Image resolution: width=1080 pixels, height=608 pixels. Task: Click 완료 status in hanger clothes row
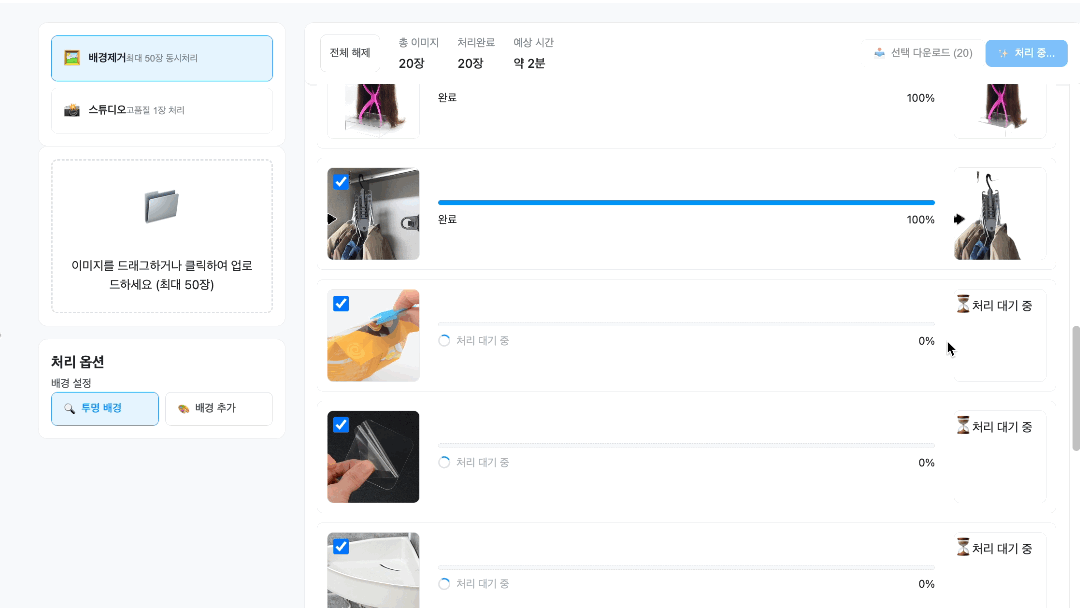click(x=447, y=220)
